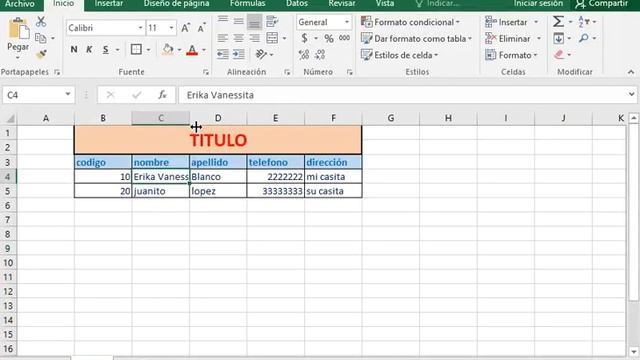The image size is (640, 360).
Task: Apply currency format dollar icon
Action: click(x=304, y=38)
